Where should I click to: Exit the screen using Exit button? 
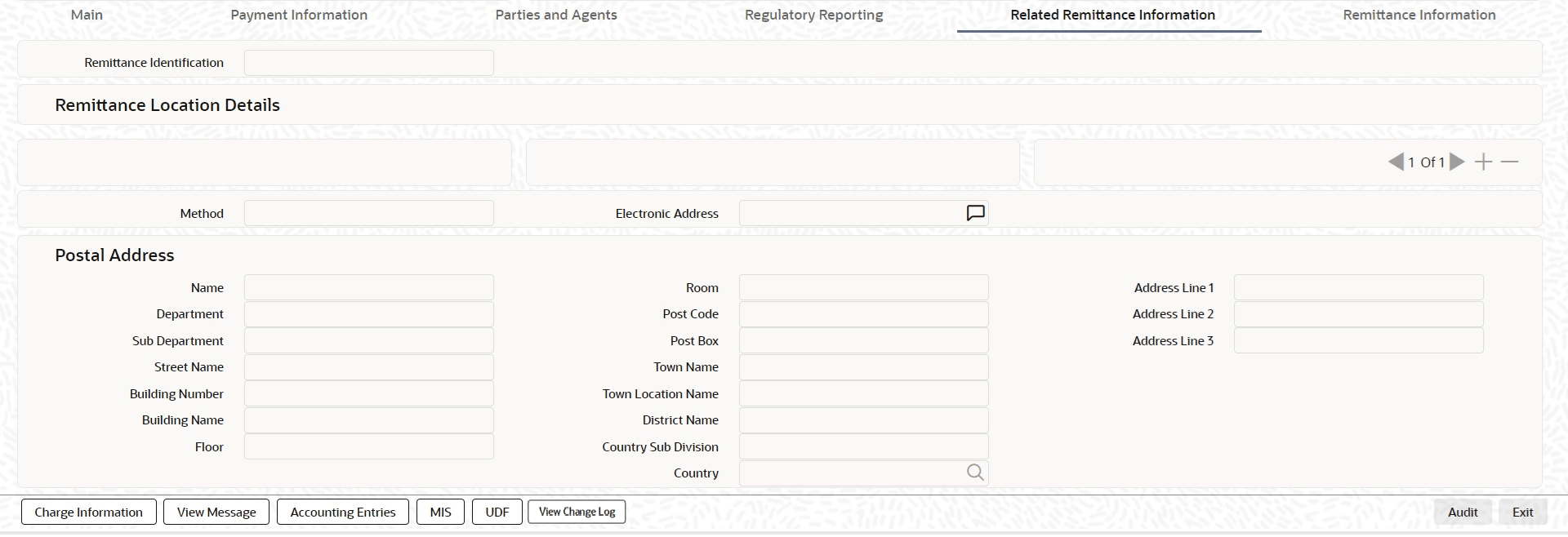[1522, 513]
